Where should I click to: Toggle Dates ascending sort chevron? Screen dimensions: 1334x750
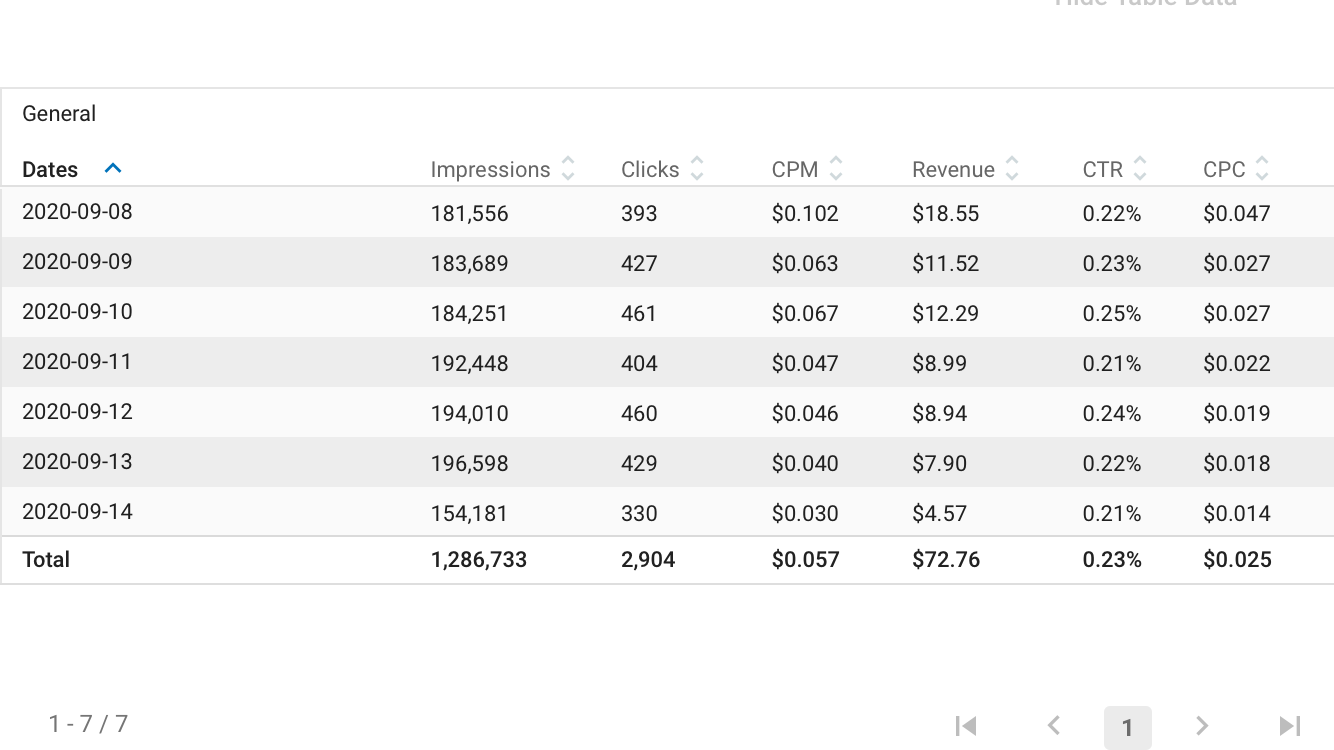[x=113, y=168]
